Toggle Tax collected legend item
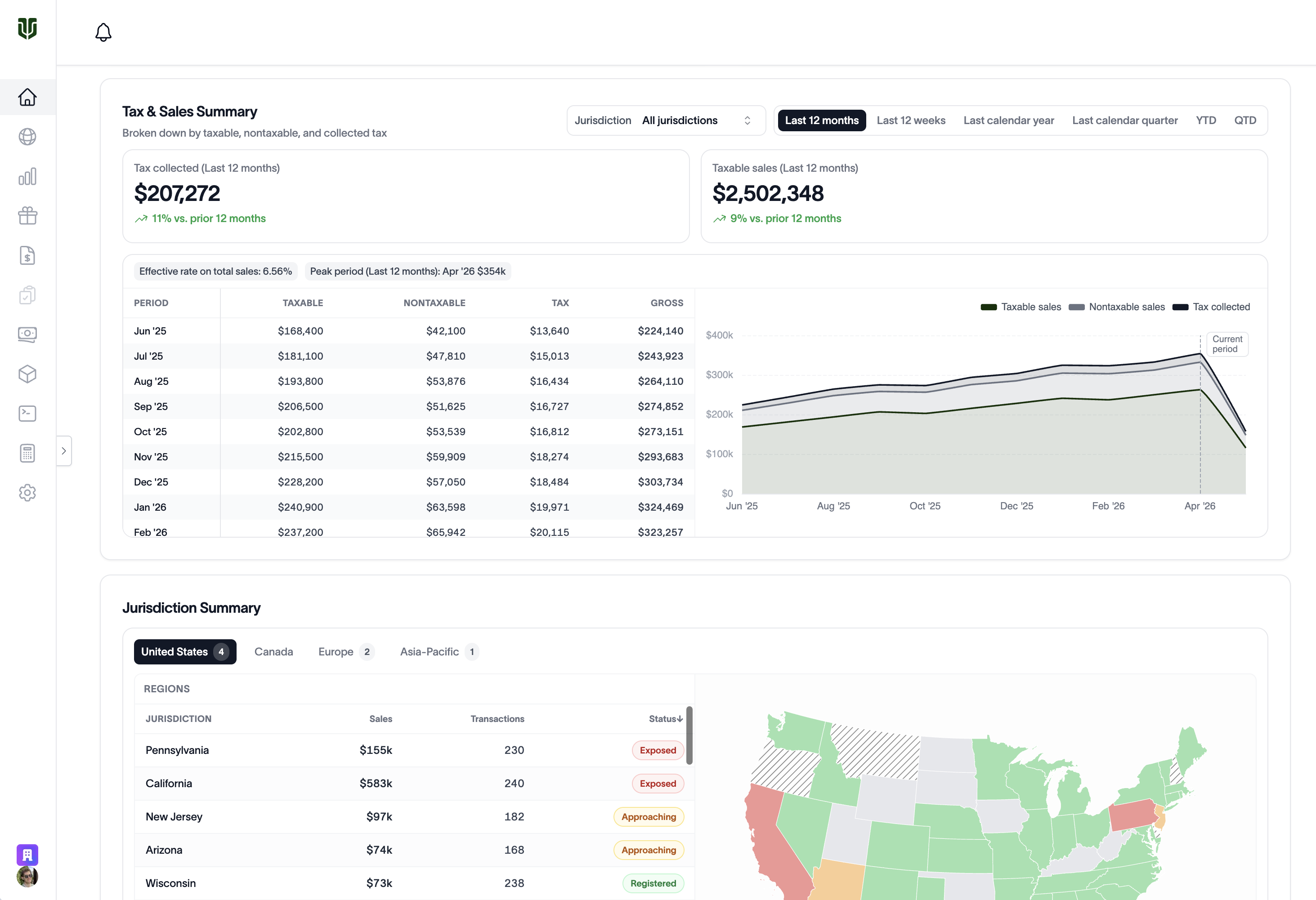 click(x=1211, y=307)
